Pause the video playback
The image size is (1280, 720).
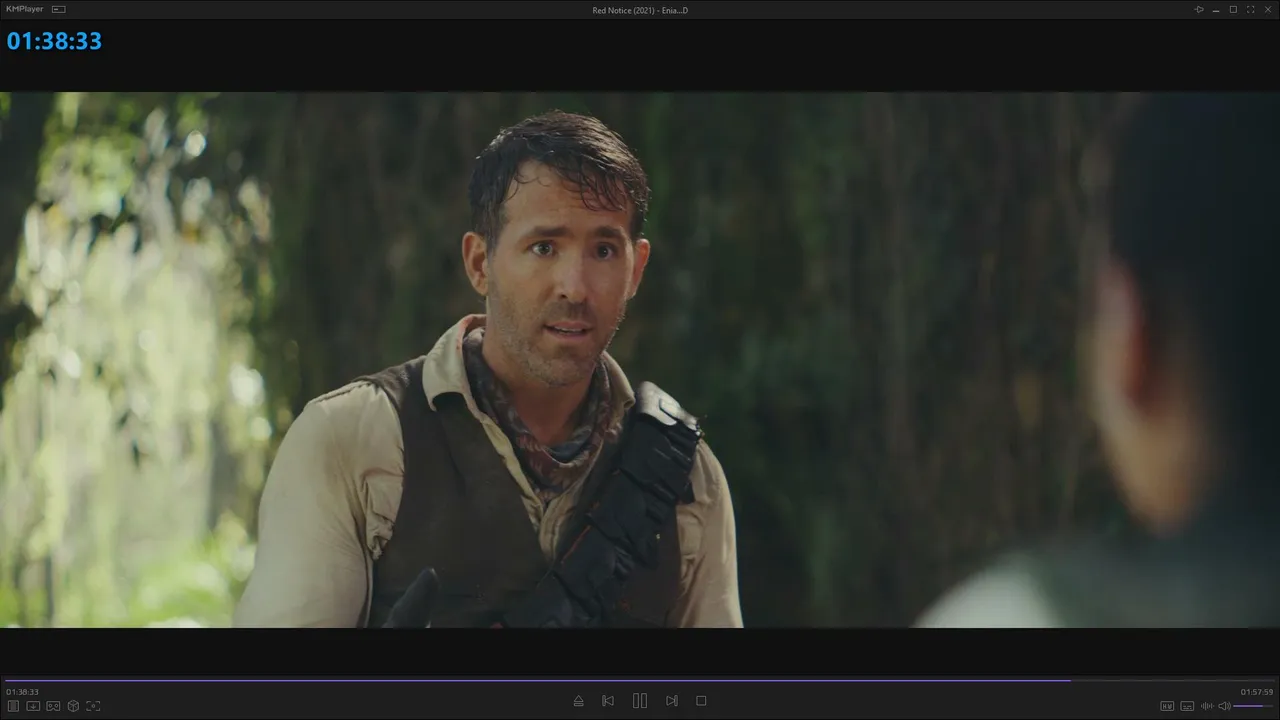pos(640,701)
